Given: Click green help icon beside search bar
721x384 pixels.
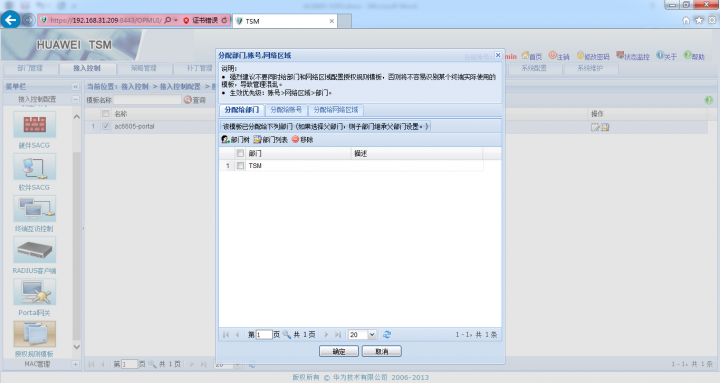Looking at the screenshot, I should 709,100.
